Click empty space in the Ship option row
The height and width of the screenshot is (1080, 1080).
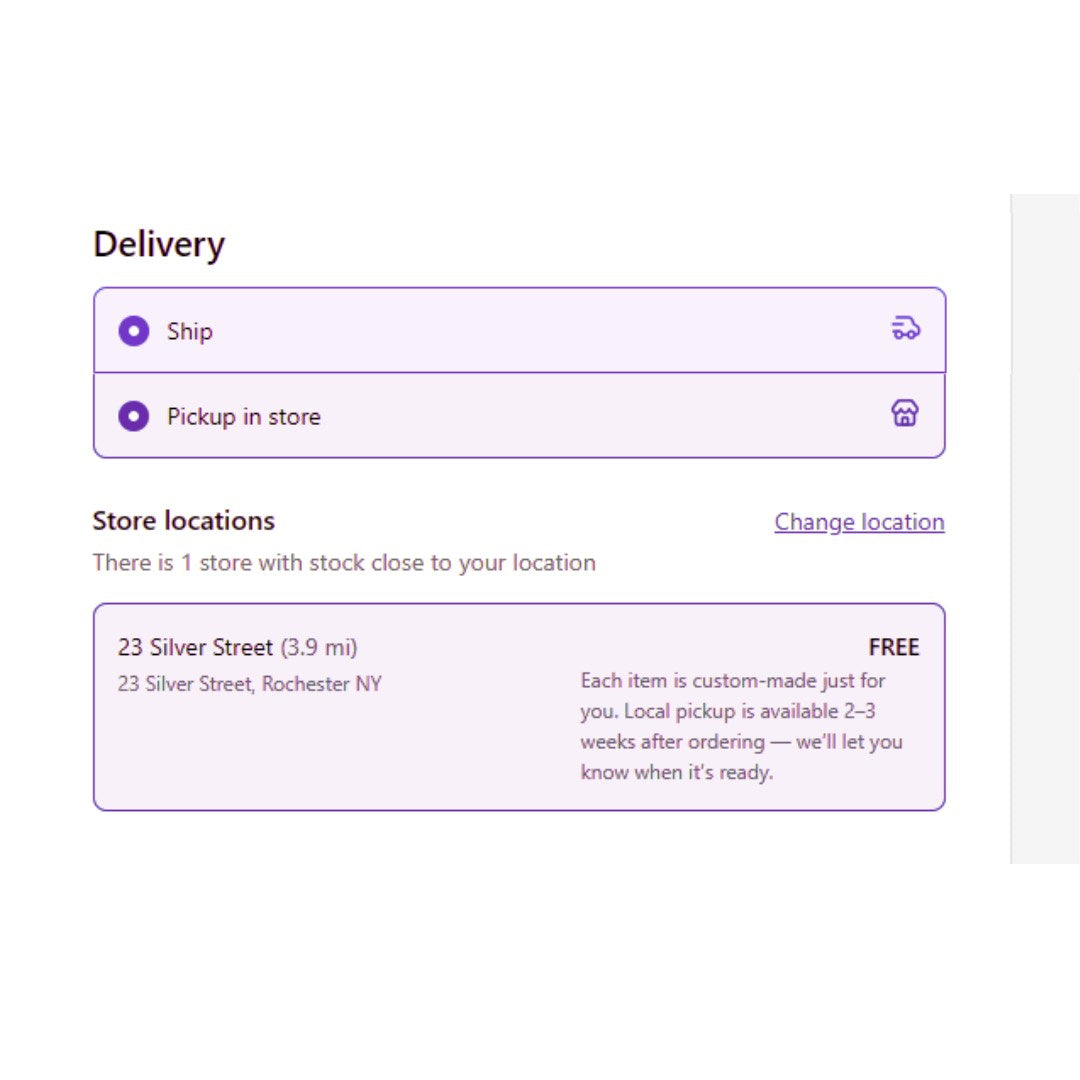pyautogui.click(x=550, y=331)
